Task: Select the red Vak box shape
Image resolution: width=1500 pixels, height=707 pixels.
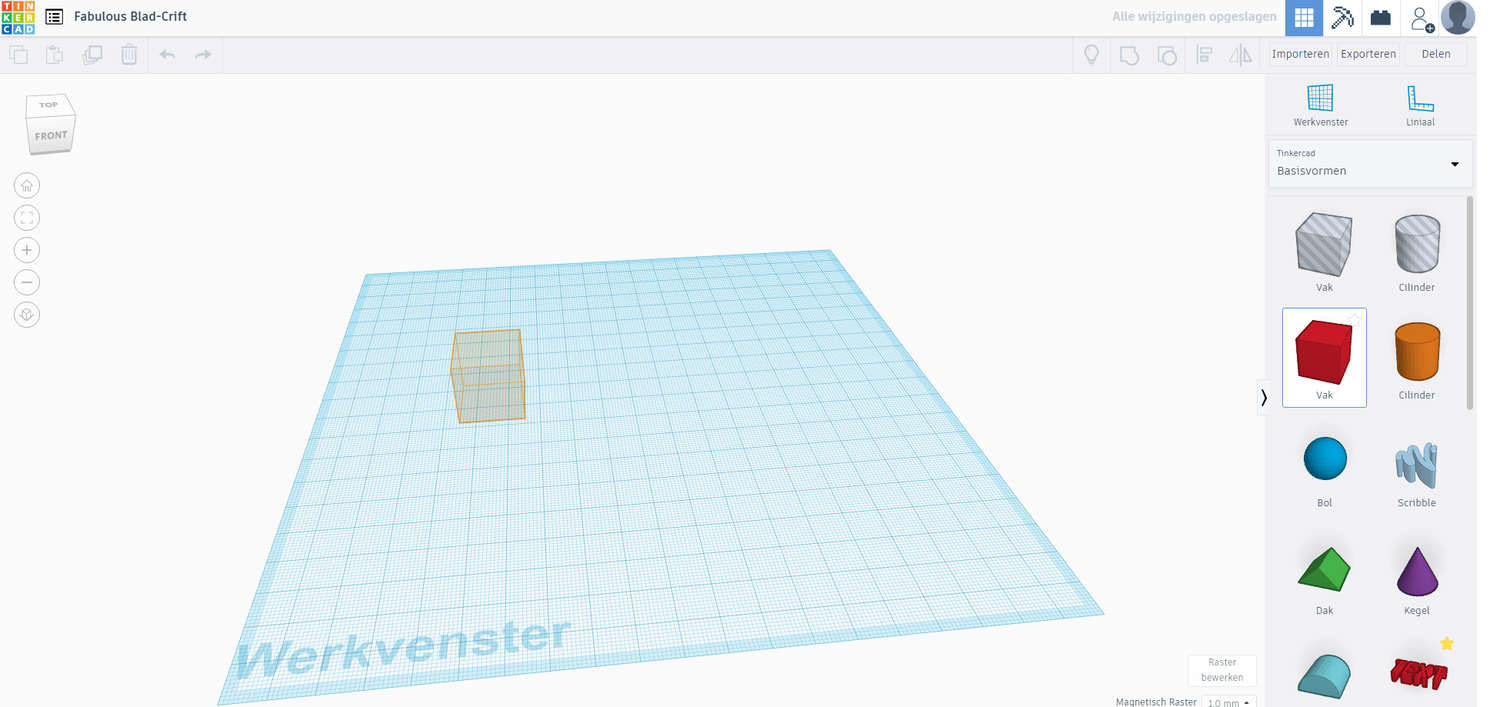Action: 1324,357
